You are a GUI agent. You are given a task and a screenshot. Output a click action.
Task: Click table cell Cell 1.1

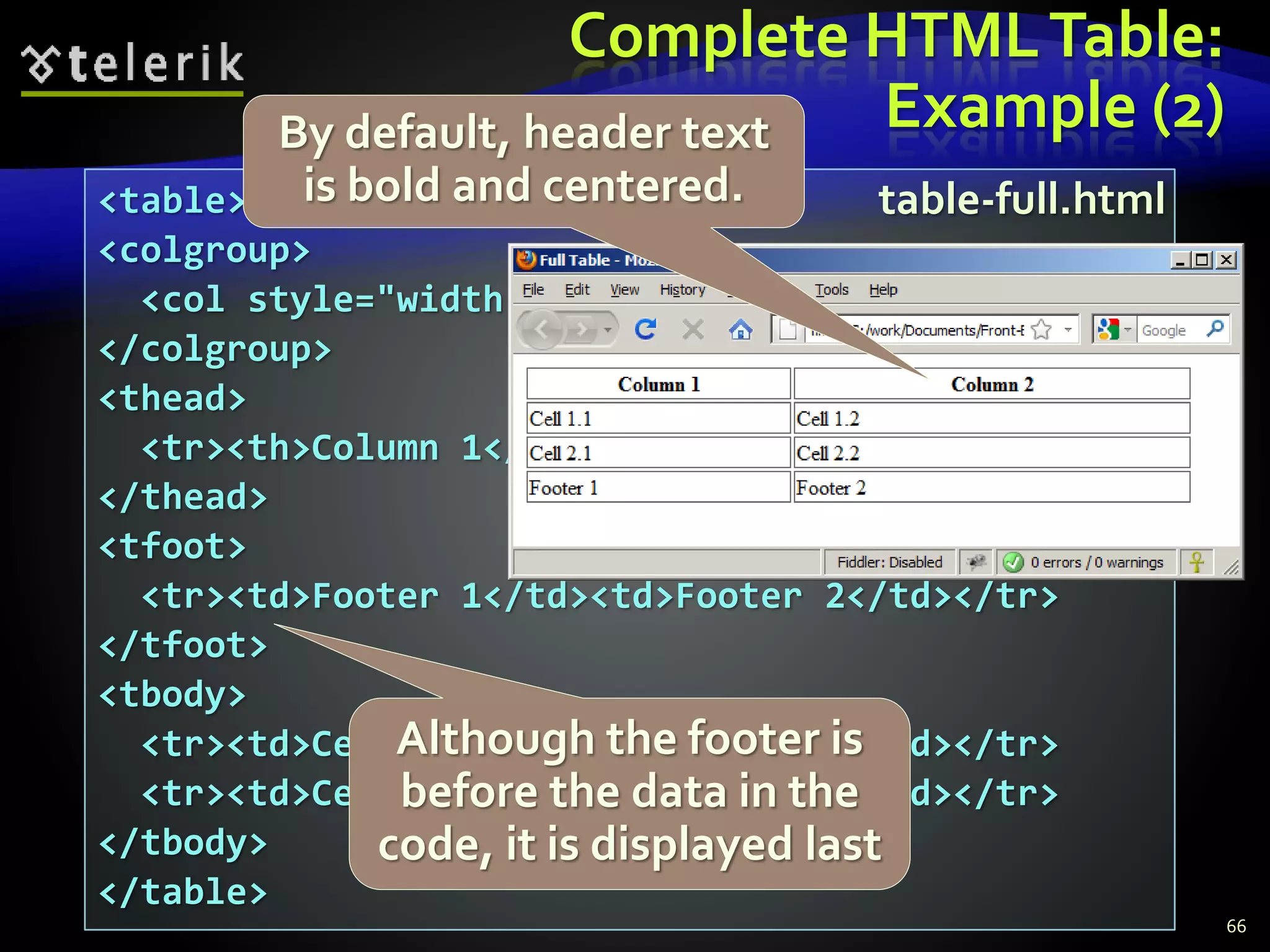[x=659, y=418]
